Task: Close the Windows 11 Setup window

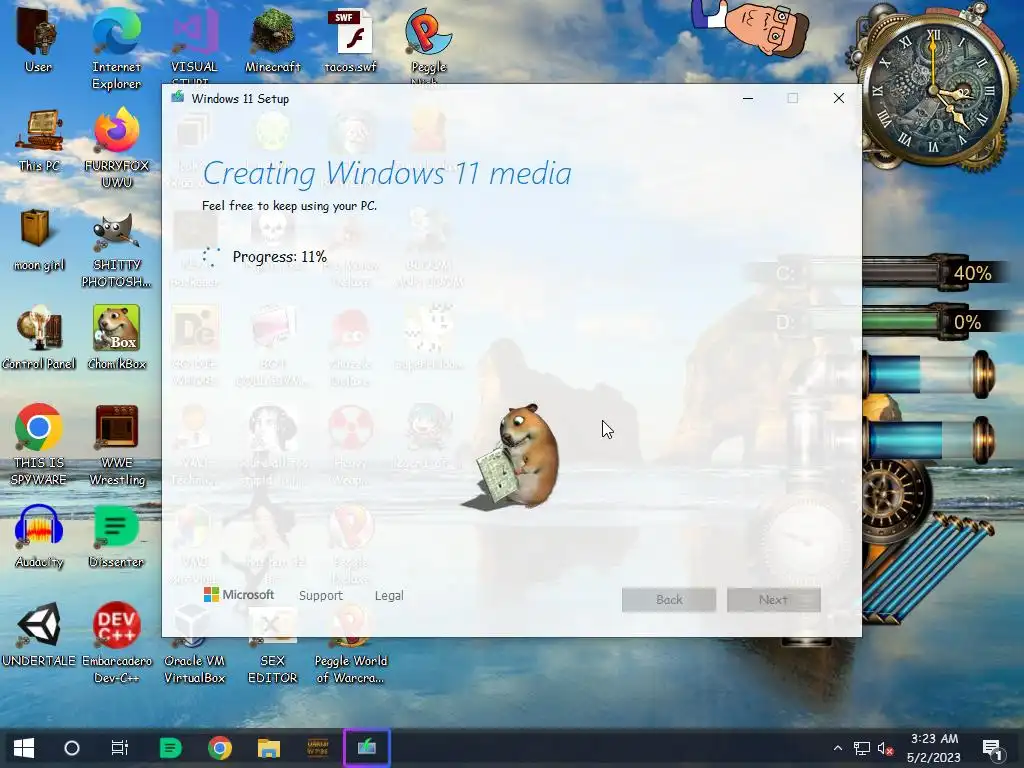Action: (839, 98)
